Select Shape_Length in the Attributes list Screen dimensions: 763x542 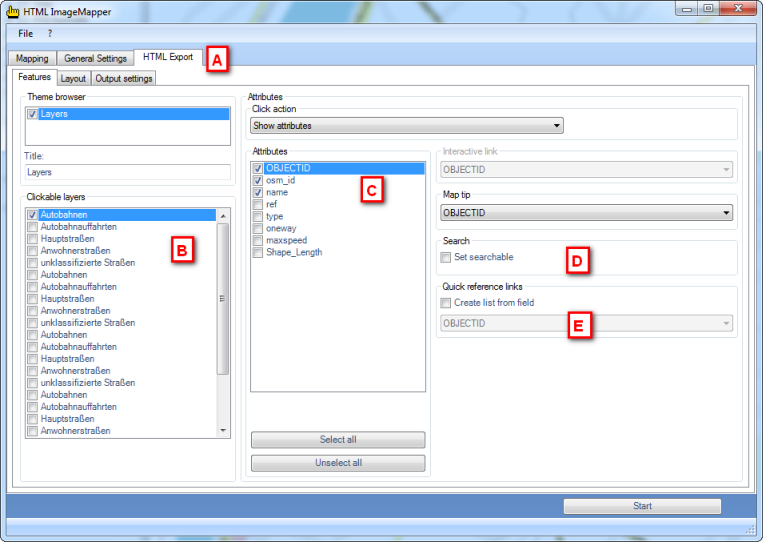(294, 253)
